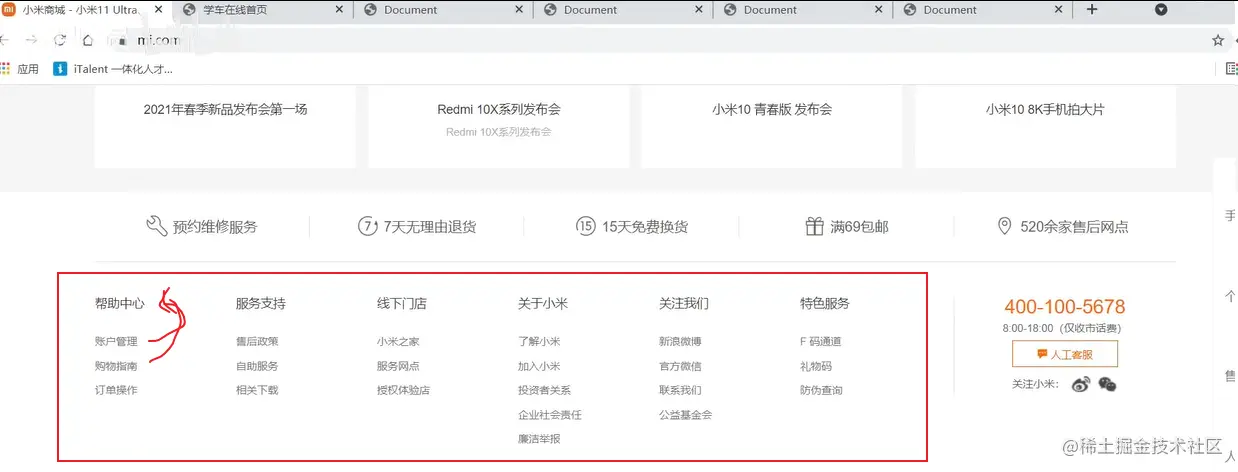Open the 授权体验店 link
This screenshot has width=1238, height=472.
403,390
